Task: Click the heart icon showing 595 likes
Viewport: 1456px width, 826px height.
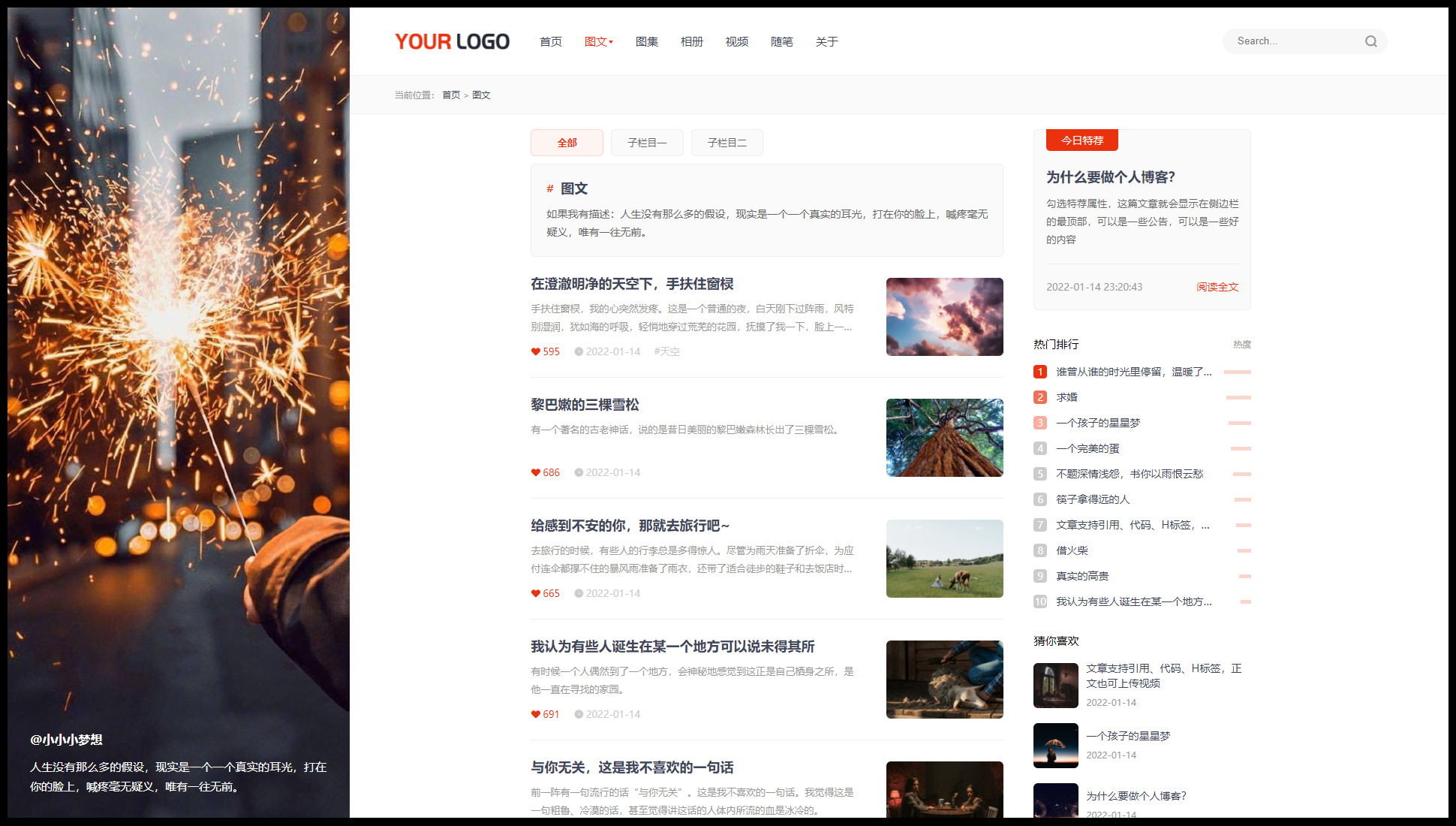Action: (x=536, y=351)
